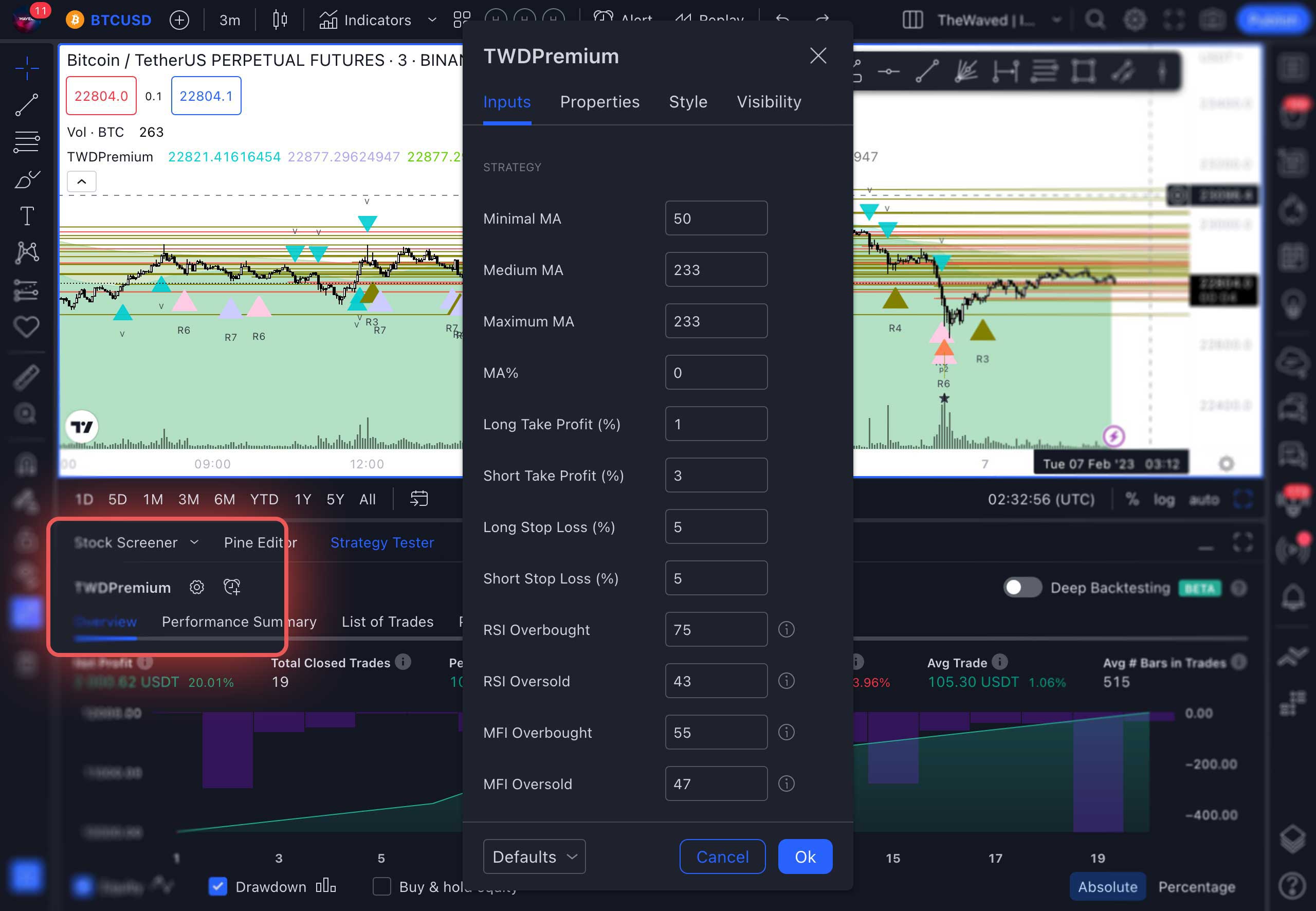The image size is (1316, 911).
Task: Pick the fan lines drawing tool
Action: [965, 71]
